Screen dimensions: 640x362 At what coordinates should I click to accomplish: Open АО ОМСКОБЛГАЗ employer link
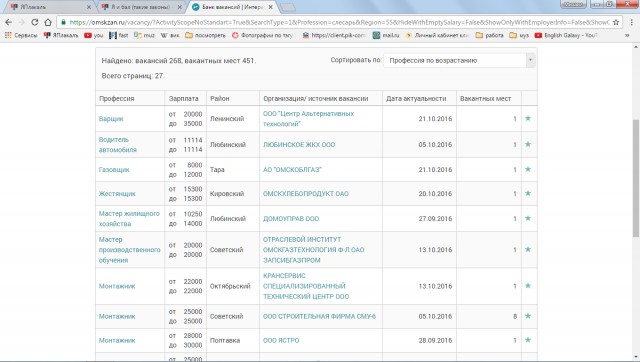tap(292, 169)
